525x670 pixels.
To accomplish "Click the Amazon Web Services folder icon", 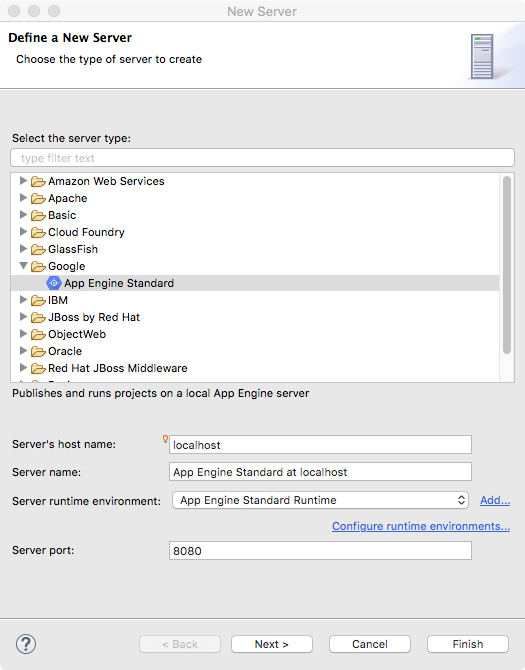I will tap(38, 182).
